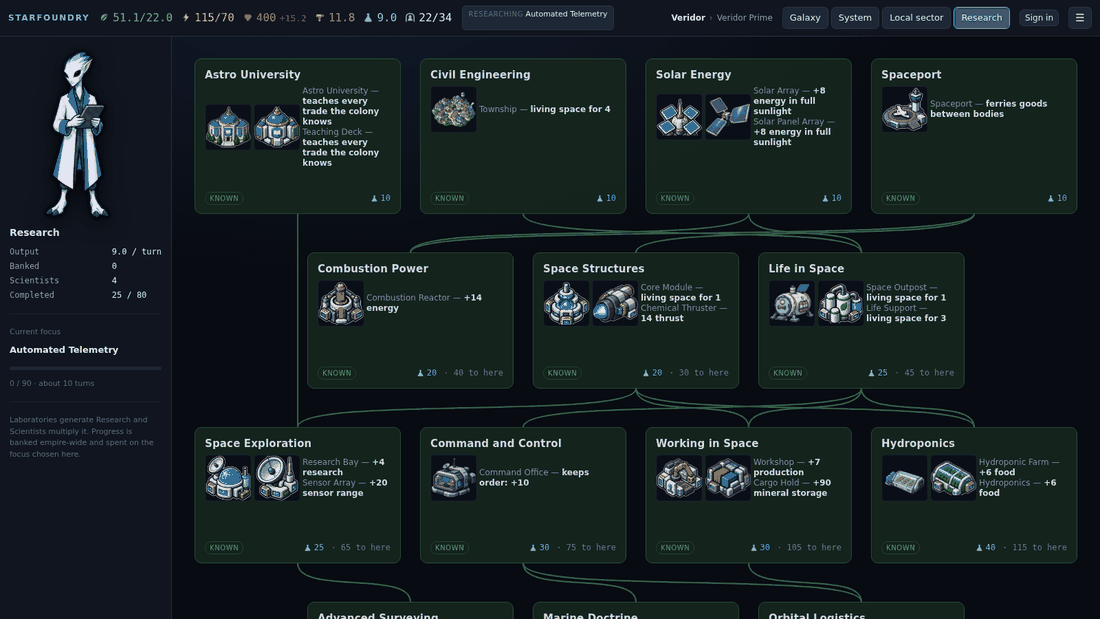Viewport: 1100px width, 619px height.
Task: Click the research flask resource icon
Action: (x=368, y=18)
